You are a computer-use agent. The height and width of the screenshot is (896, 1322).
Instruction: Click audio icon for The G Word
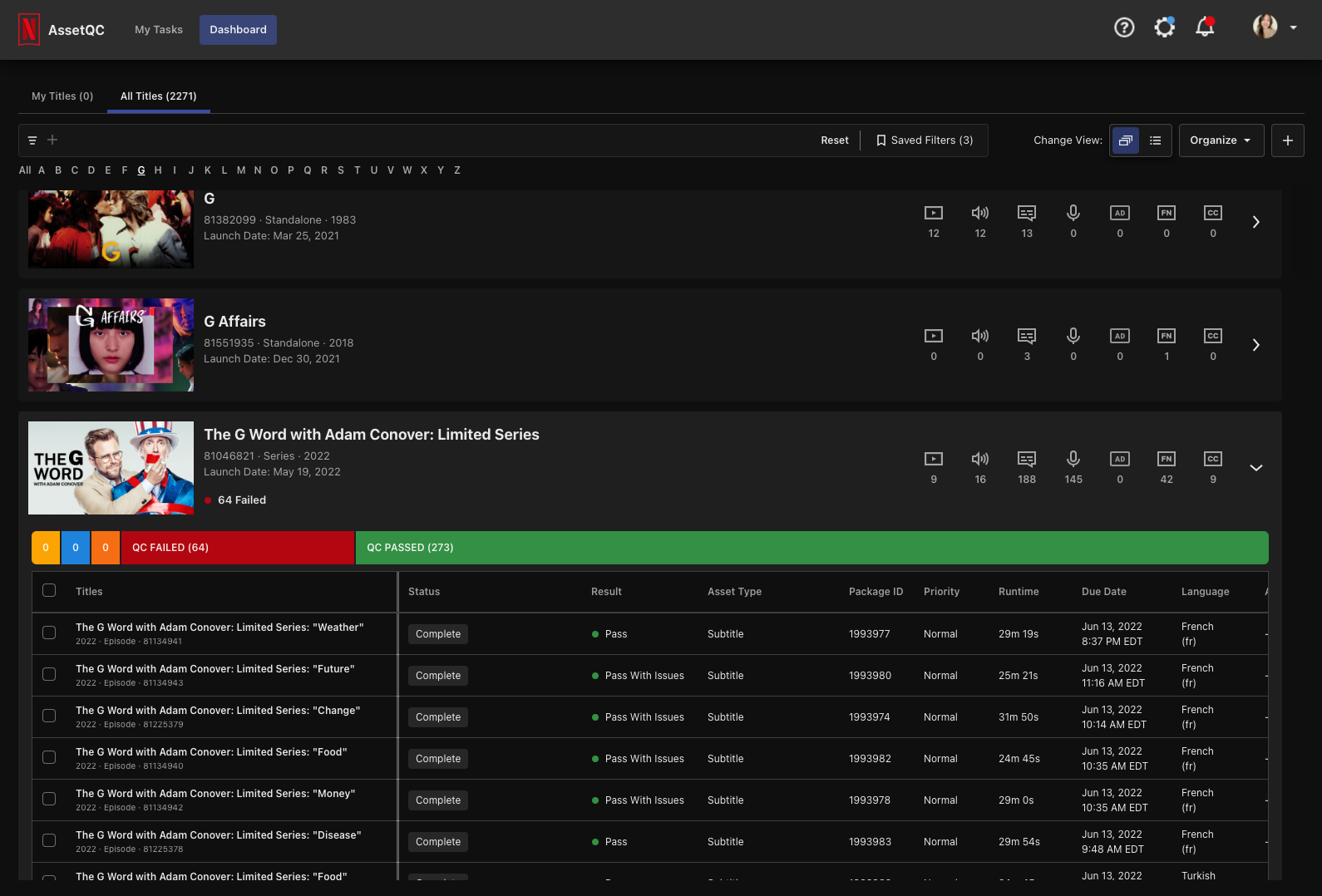pos(980,459)
